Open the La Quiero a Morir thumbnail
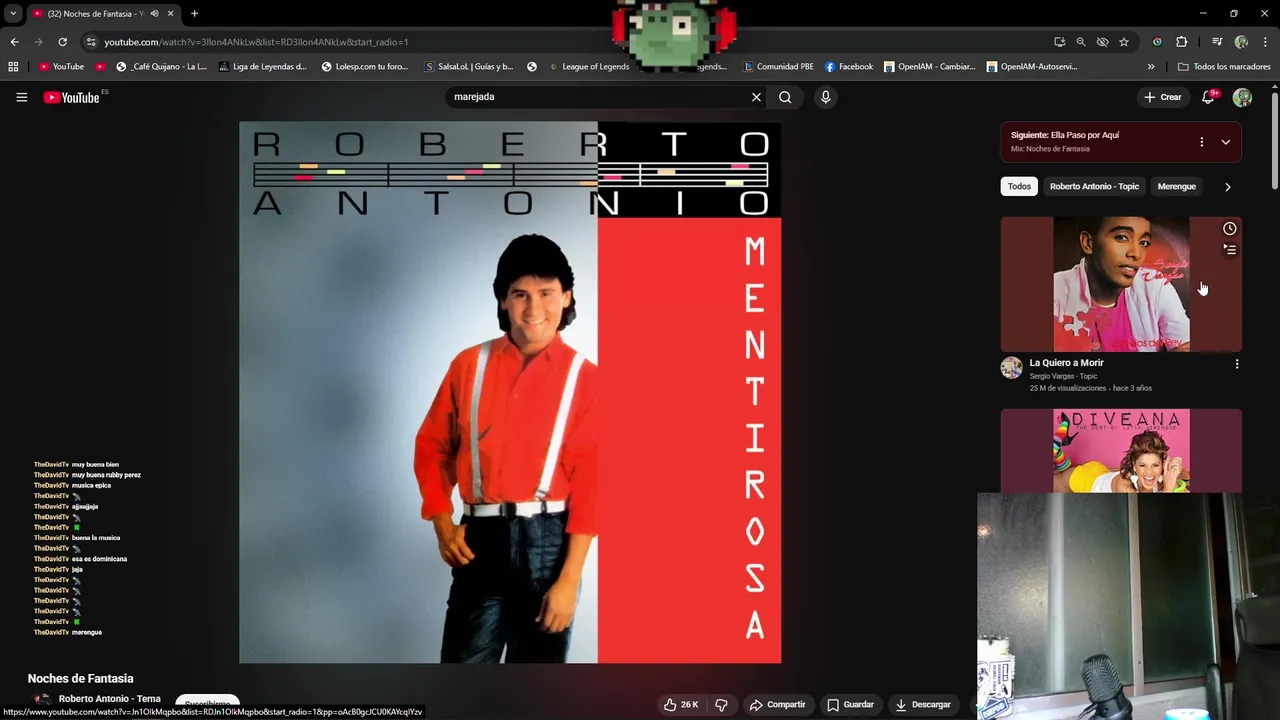 coord(1121,284)
